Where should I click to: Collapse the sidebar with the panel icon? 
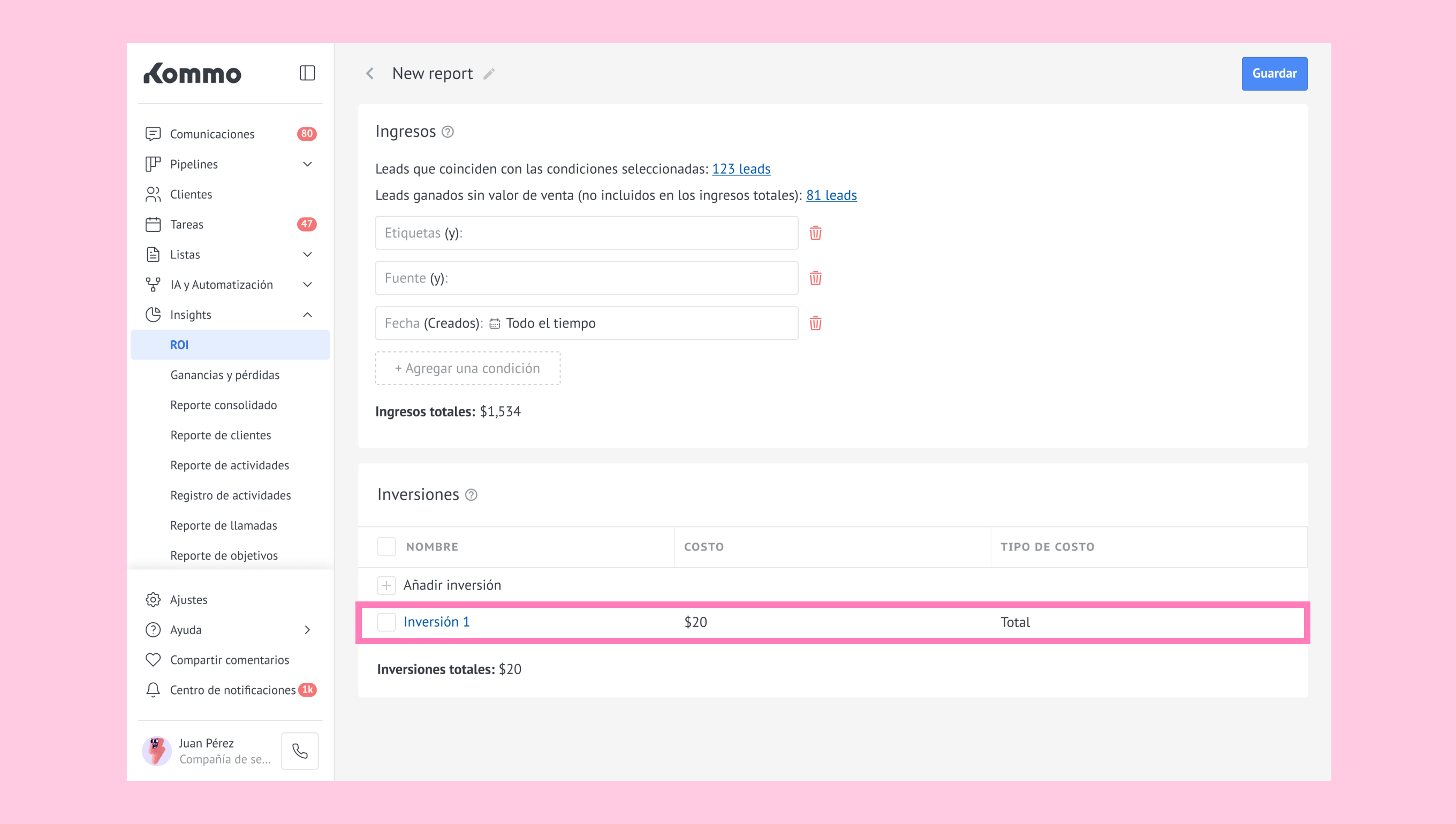tap(307, 73)
